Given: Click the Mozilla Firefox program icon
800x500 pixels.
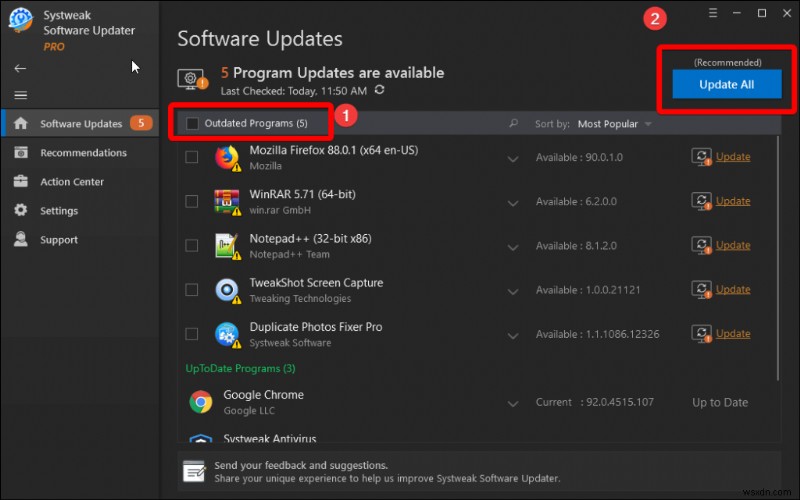Looking at the screenshot, I should pos(227,158).
